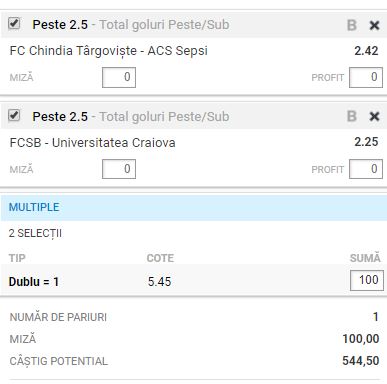Click the 5.45 combined odds value

[x=159, y=282]
